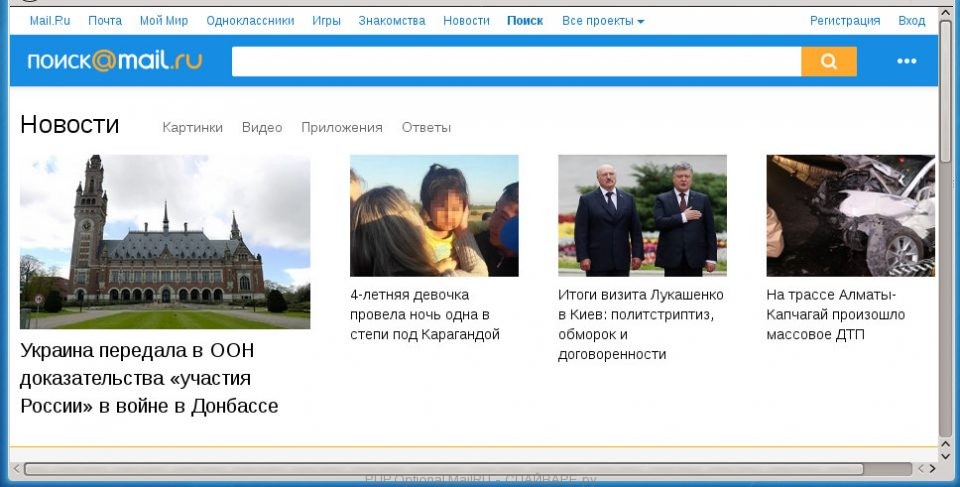
Task: Open the crashed car accident thumbnail
Action: pyautogui.click(x=850, y=216)
